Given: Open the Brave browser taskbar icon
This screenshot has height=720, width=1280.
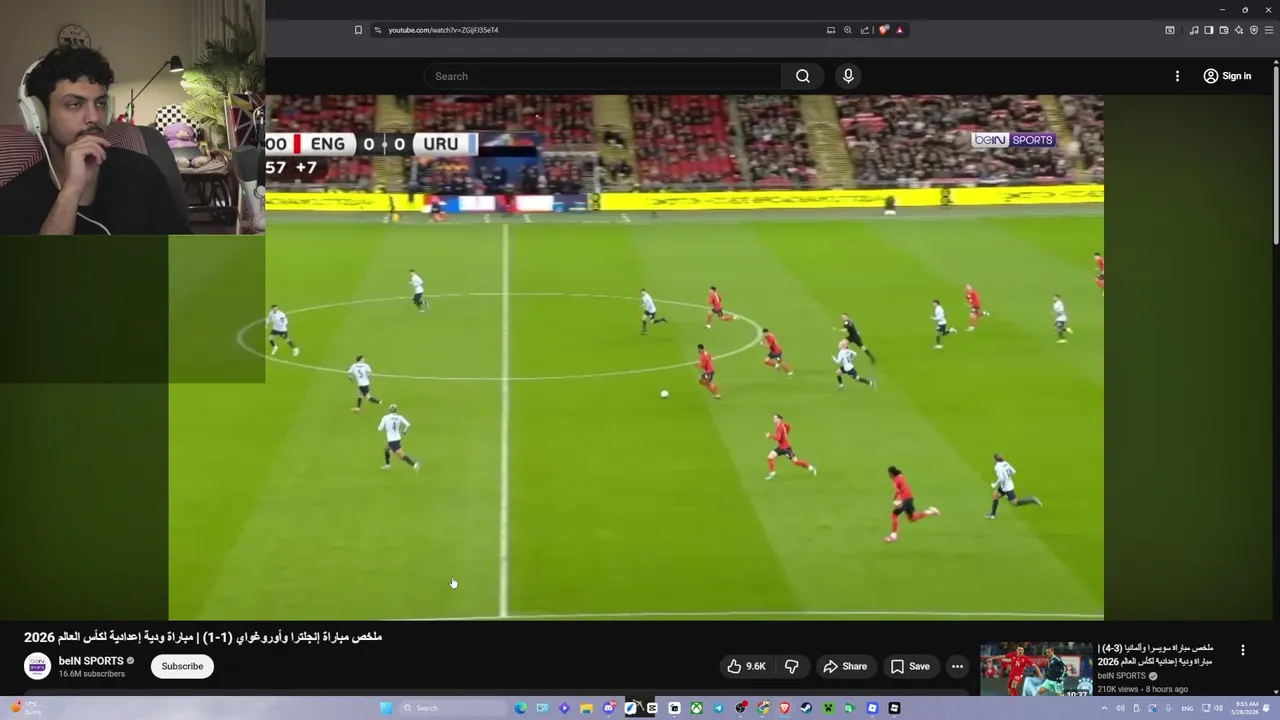Looking at the screenshot, I should click(785, 708).
